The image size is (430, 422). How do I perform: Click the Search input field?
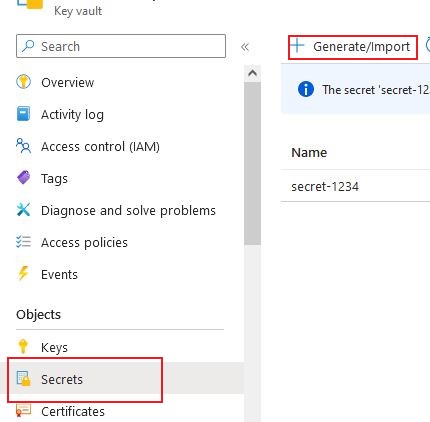121,46
